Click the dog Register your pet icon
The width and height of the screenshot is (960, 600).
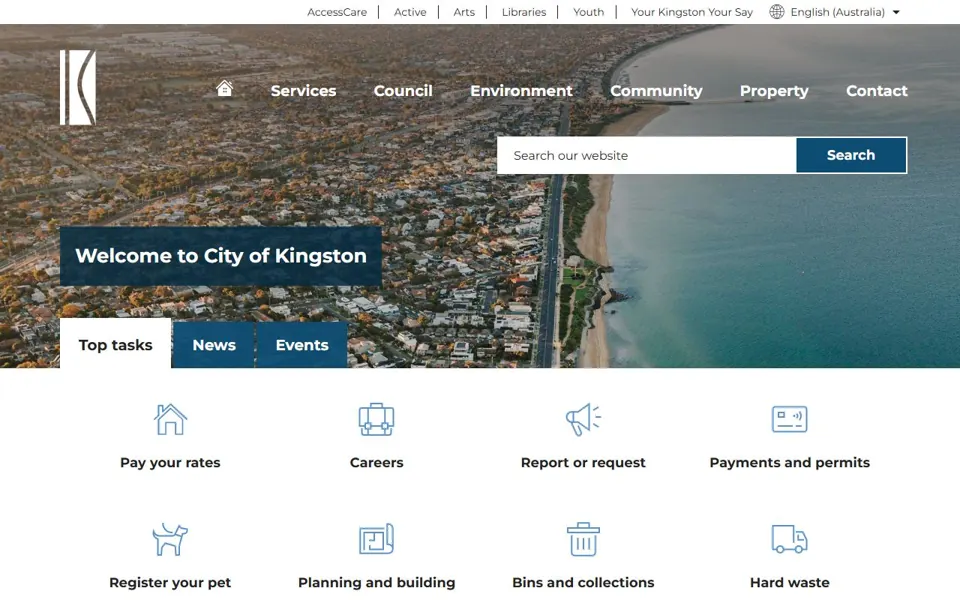tap(170, 539)
